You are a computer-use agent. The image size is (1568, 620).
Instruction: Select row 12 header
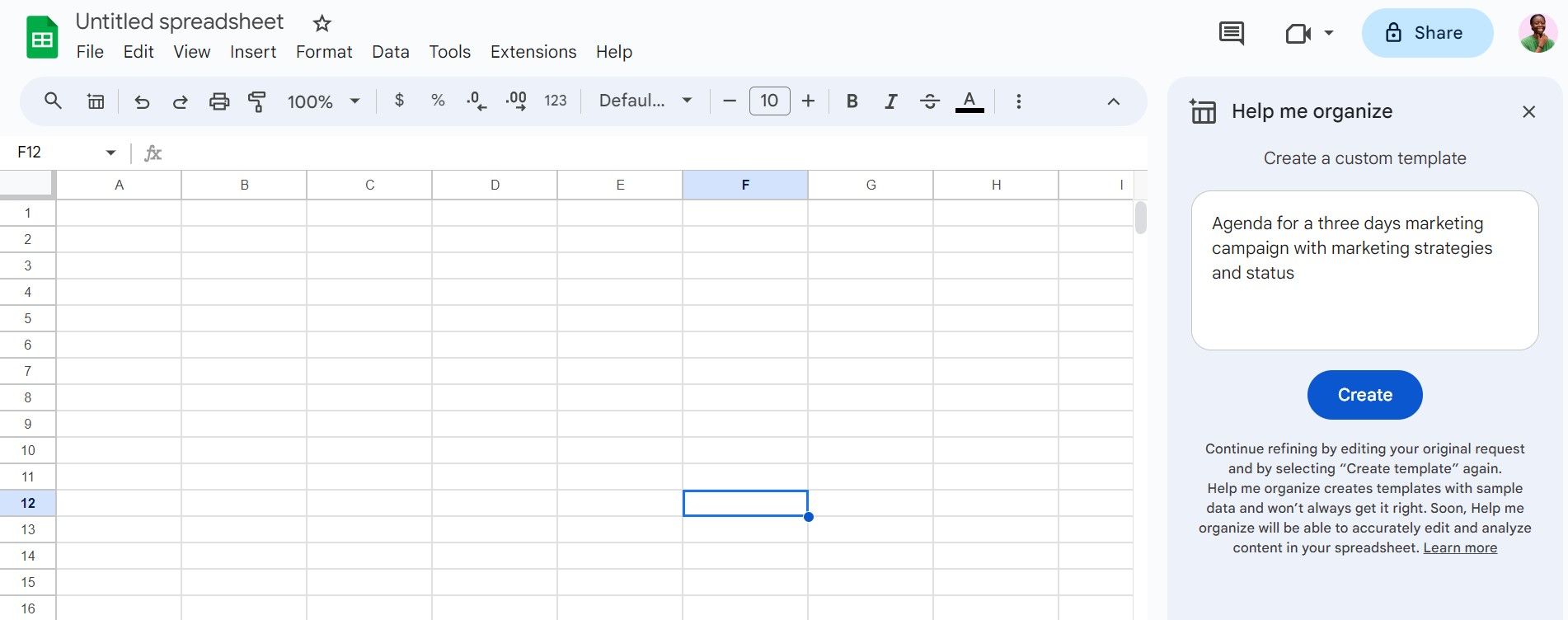click(27, 503)
